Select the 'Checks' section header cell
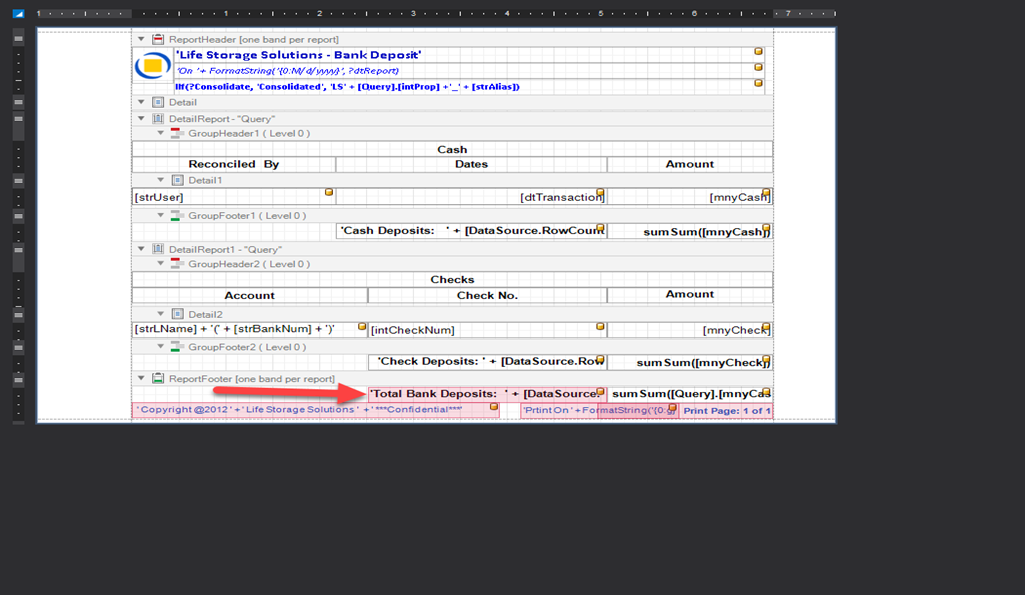 tap(452, 279)
